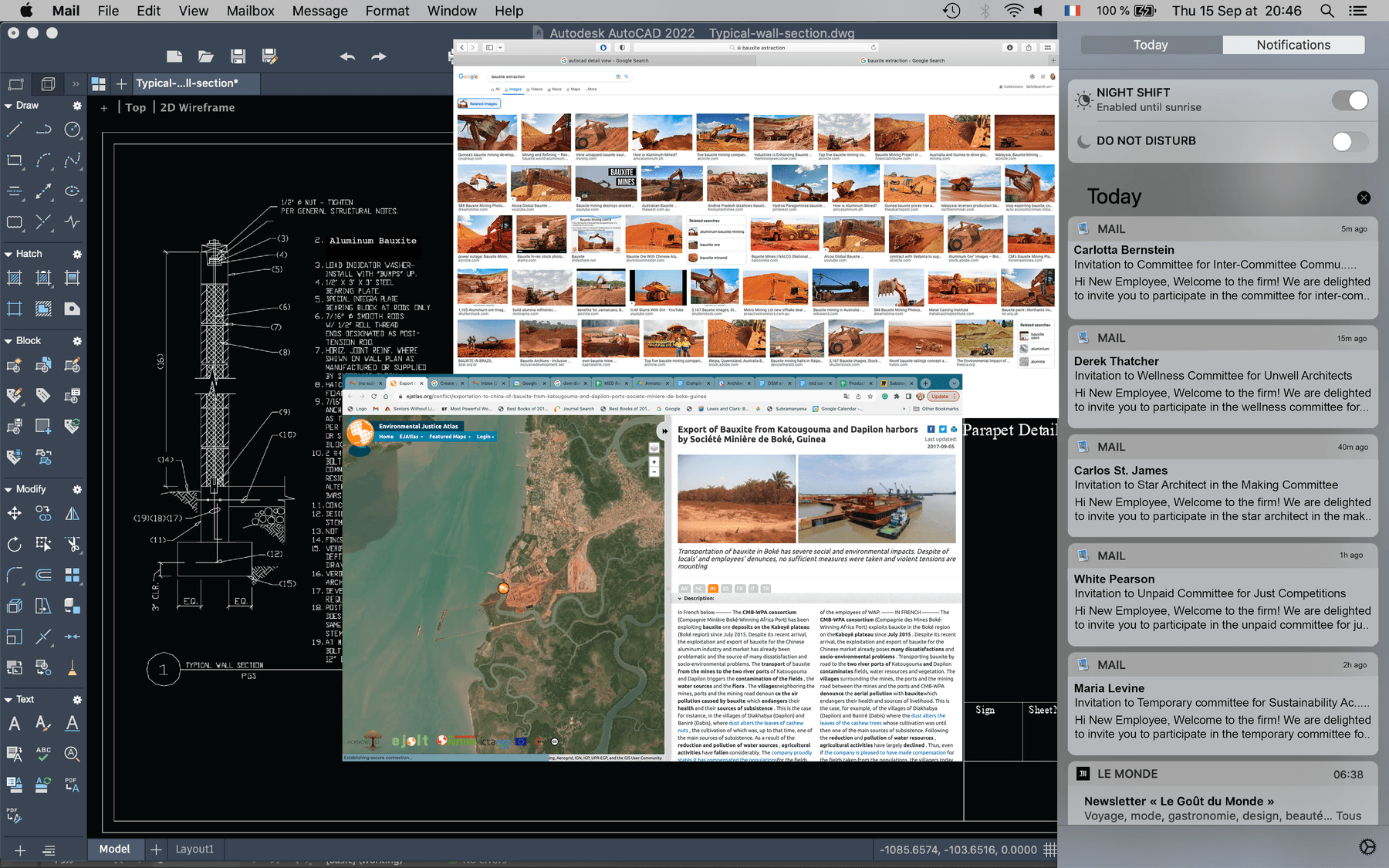Click the Open folder icon
1389x868 pixels.
tap(205, 56)
